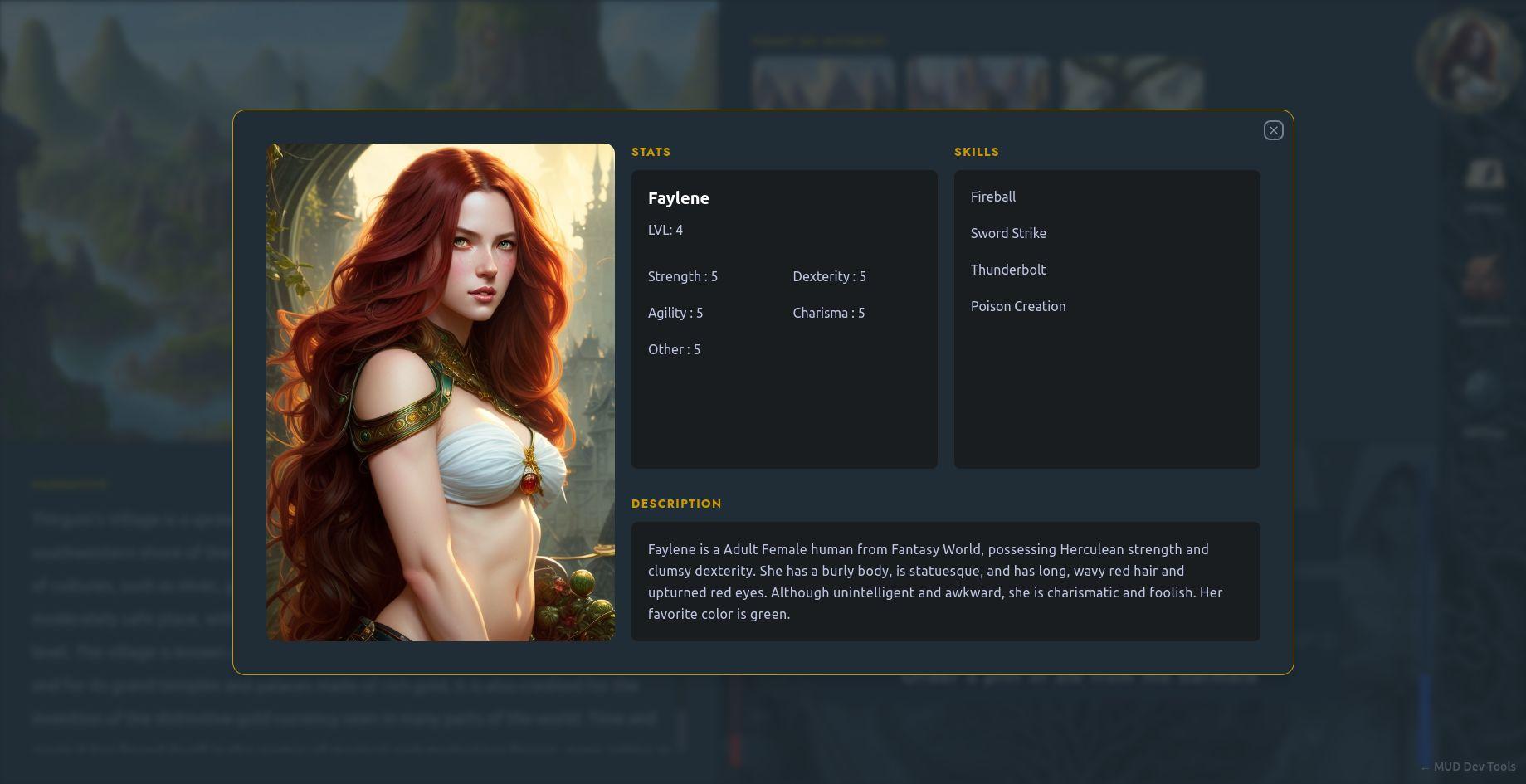The height and width of the screenshot is (784, 1526).
Task: Select the first artwork thumbnail at the top
Action: pyautogui.click(x=823, y=83)
